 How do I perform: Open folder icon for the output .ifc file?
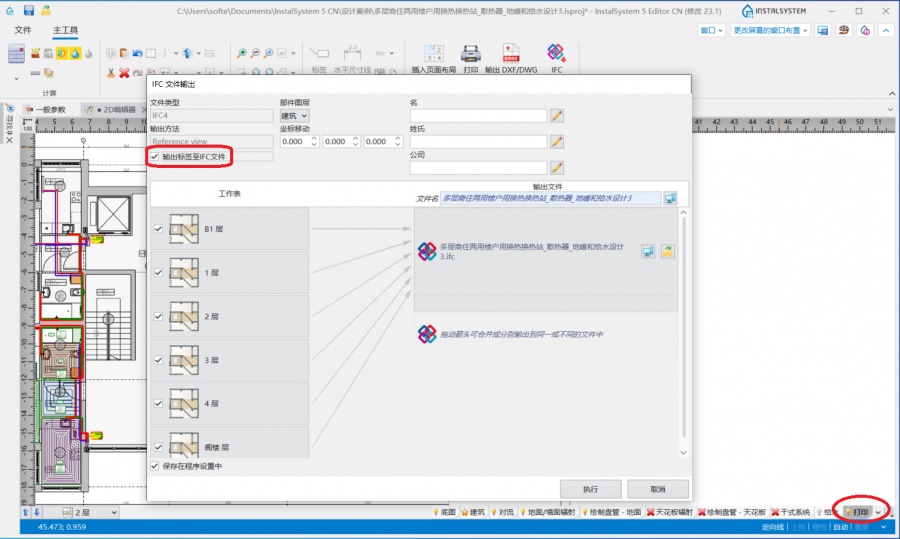tap(667, 251)
